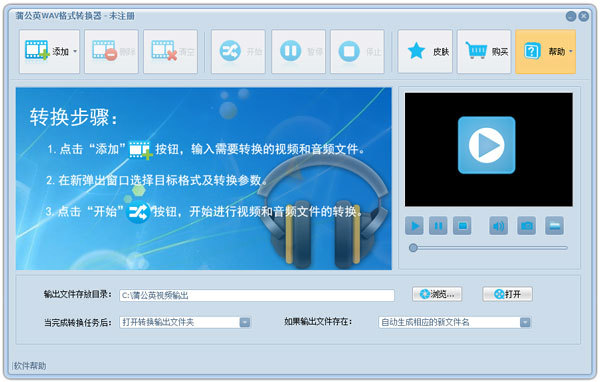This screenshot has width=600, height=382.
Task: Open the 如果输出文件存在 dropdown
Action: [x=455, y=322]
